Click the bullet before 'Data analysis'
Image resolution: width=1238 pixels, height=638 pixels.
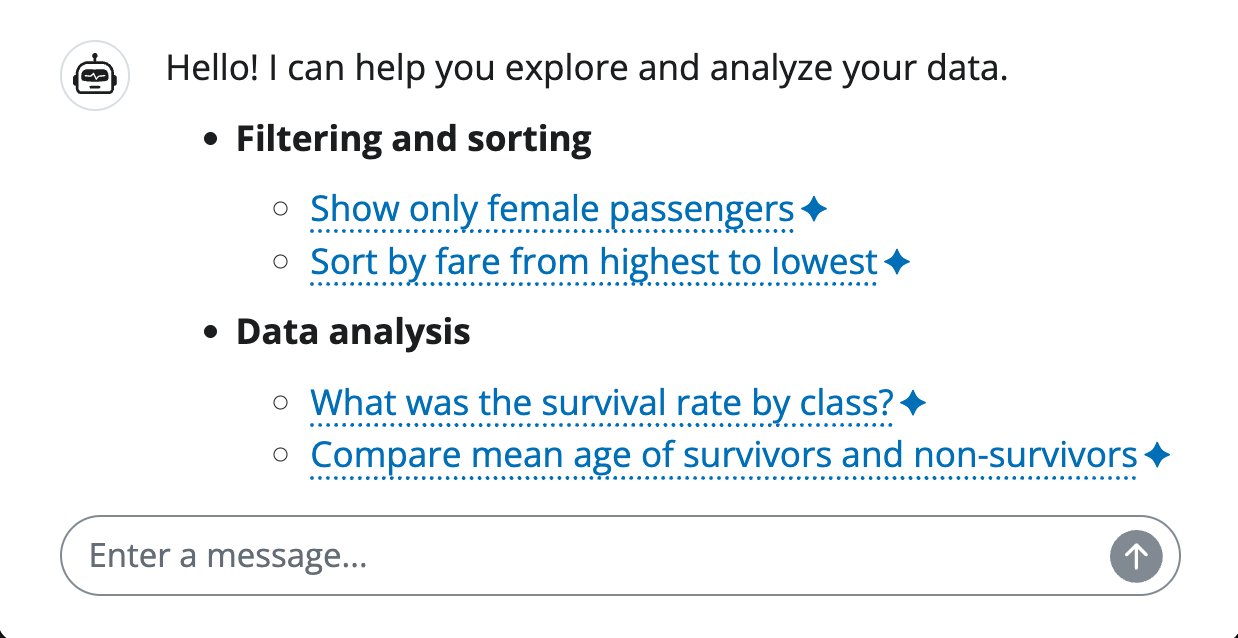(x=210, y=333)
